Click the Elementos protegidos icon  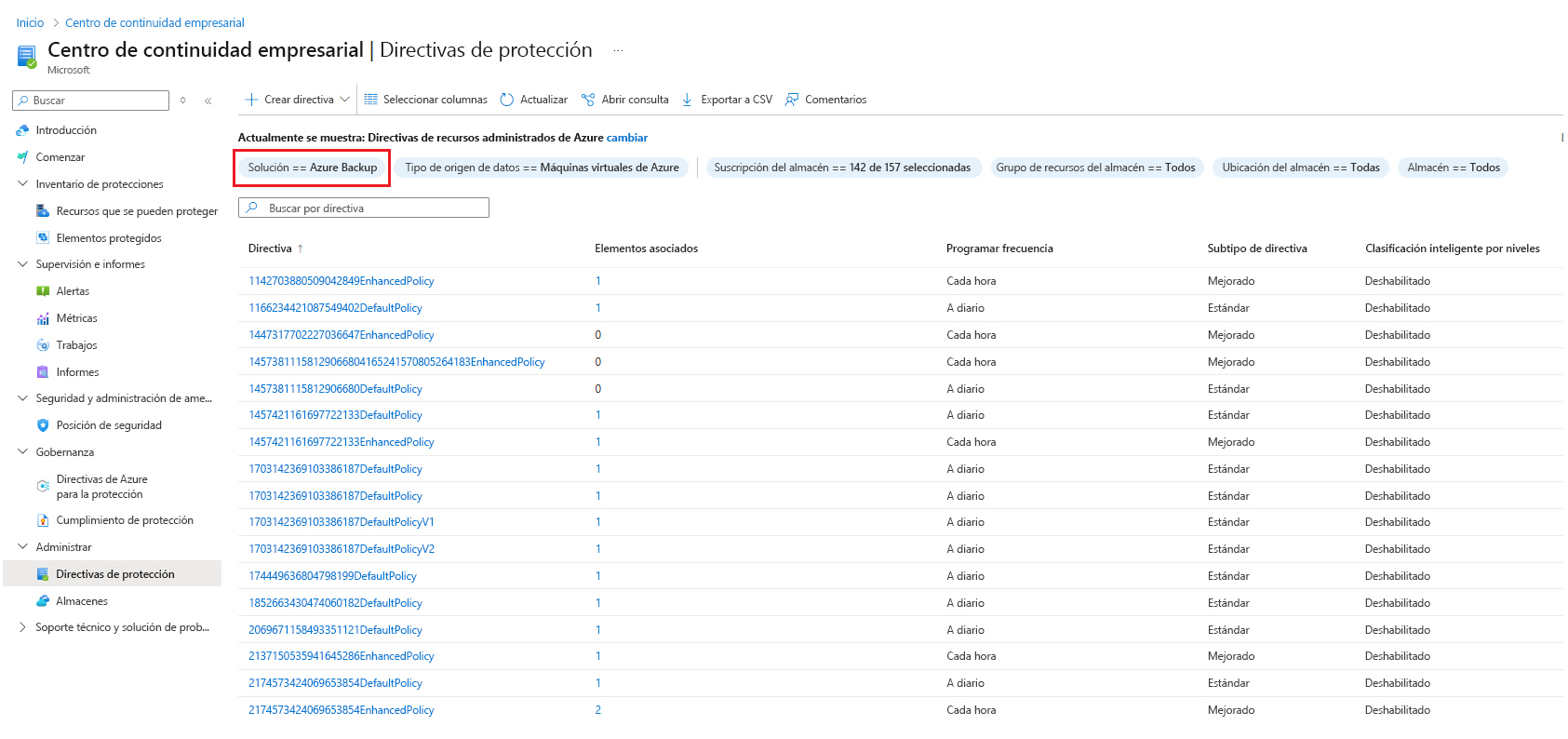43,238
